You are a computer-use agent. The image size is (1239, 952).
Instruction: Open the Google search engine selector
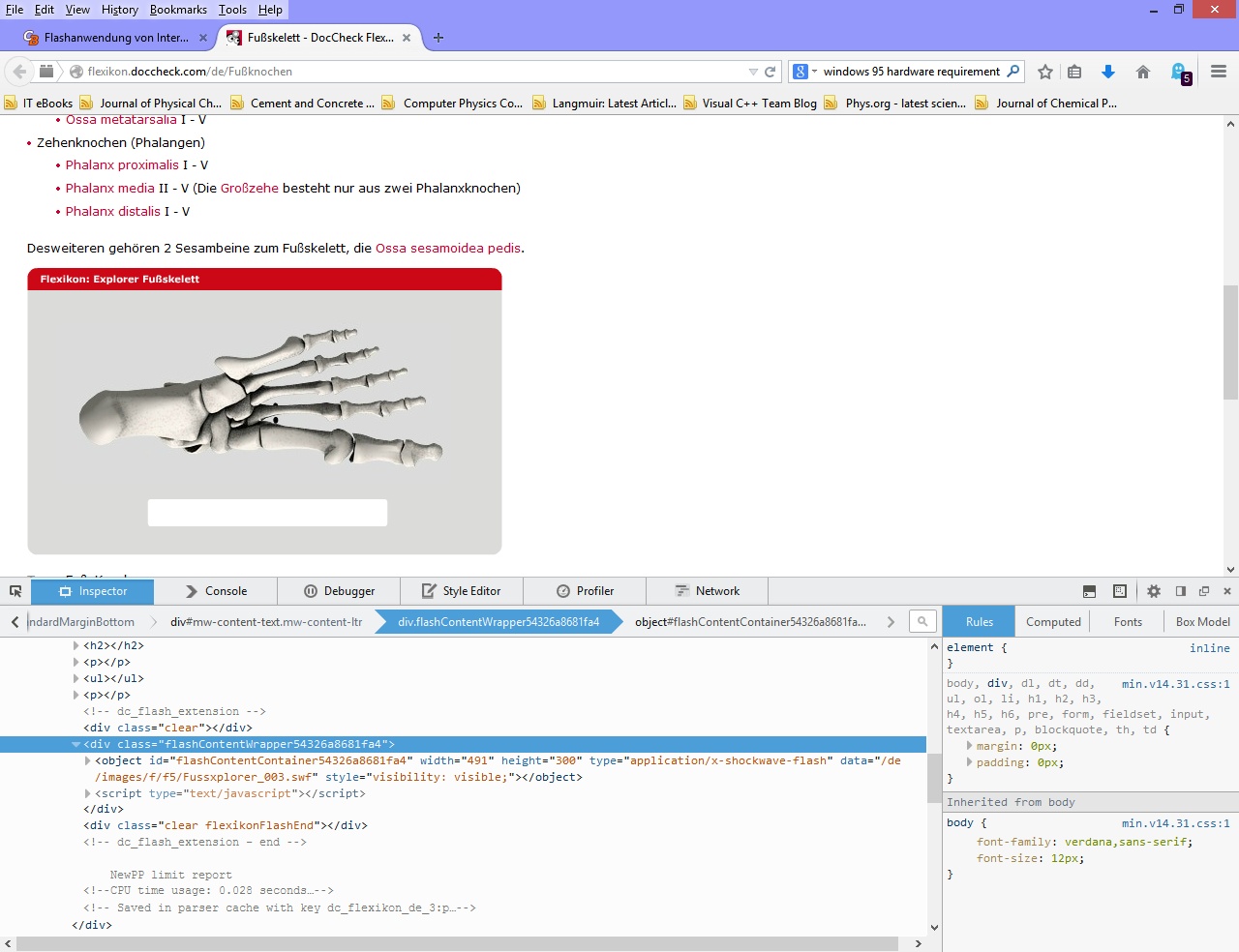click(805, 72)
